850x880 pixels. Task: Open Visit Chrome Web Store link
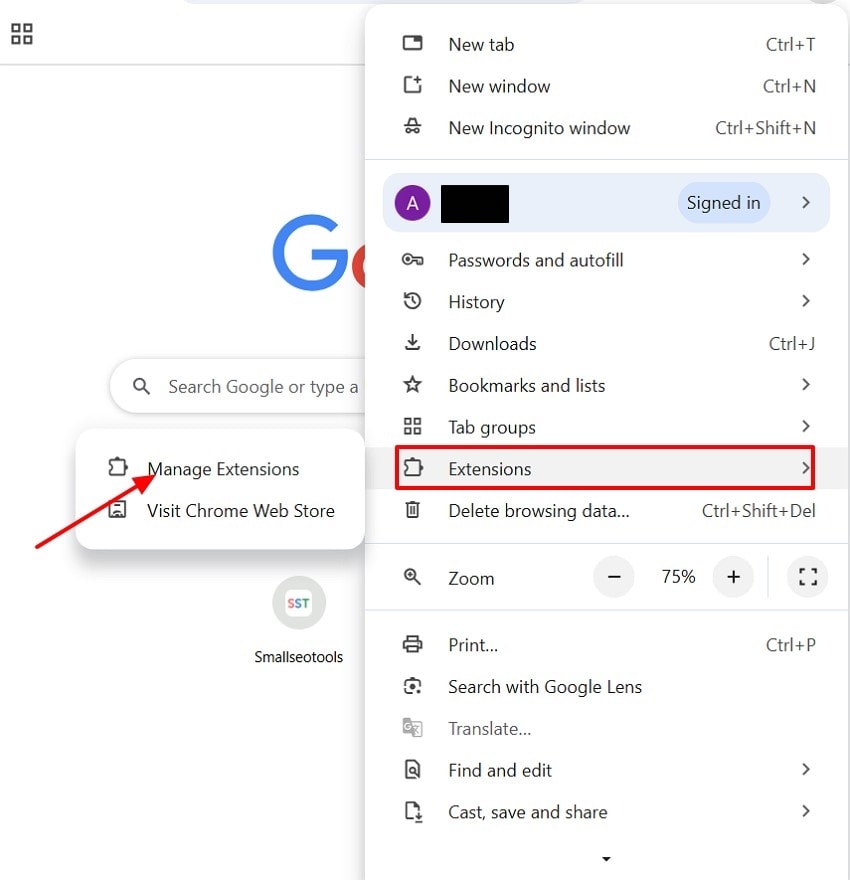[241, 511]
